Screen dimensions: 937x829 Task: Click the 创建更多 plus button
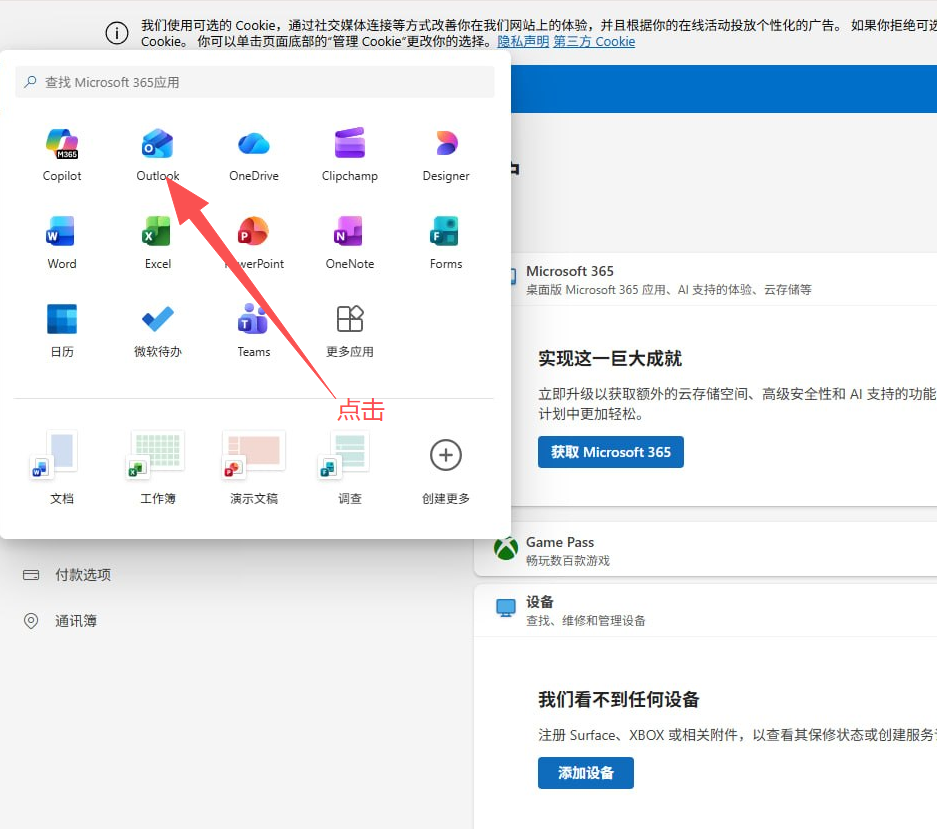(x=446, y=455)
